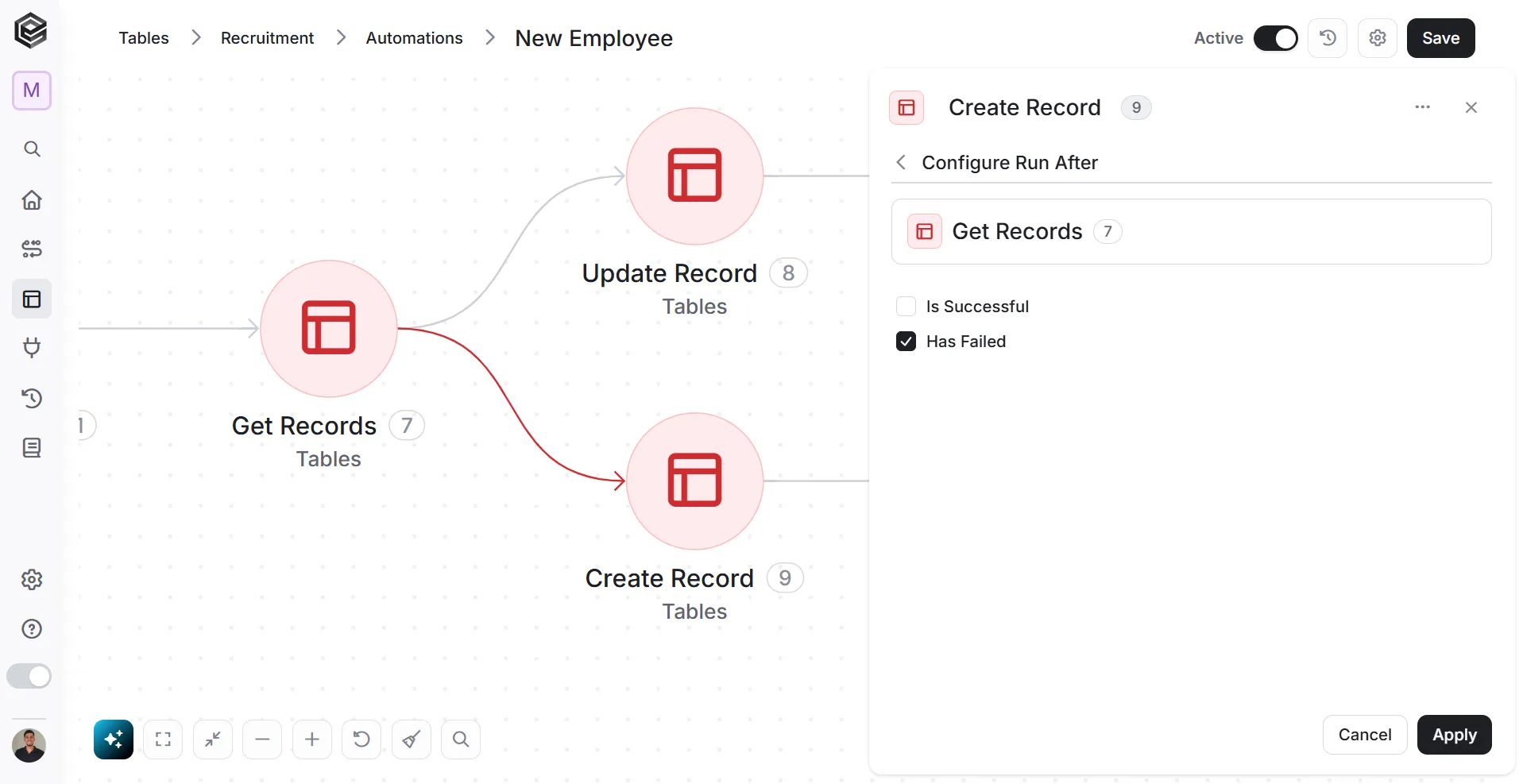Navigate to Recruitment breadcrumb
This screenshot has width=1523, height=784.
click(x=267, y=38)
